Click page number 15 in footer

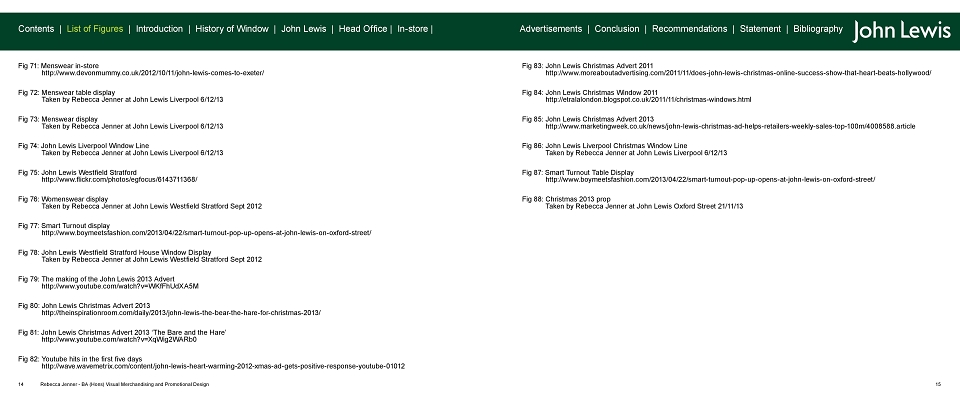click(938, 384)
